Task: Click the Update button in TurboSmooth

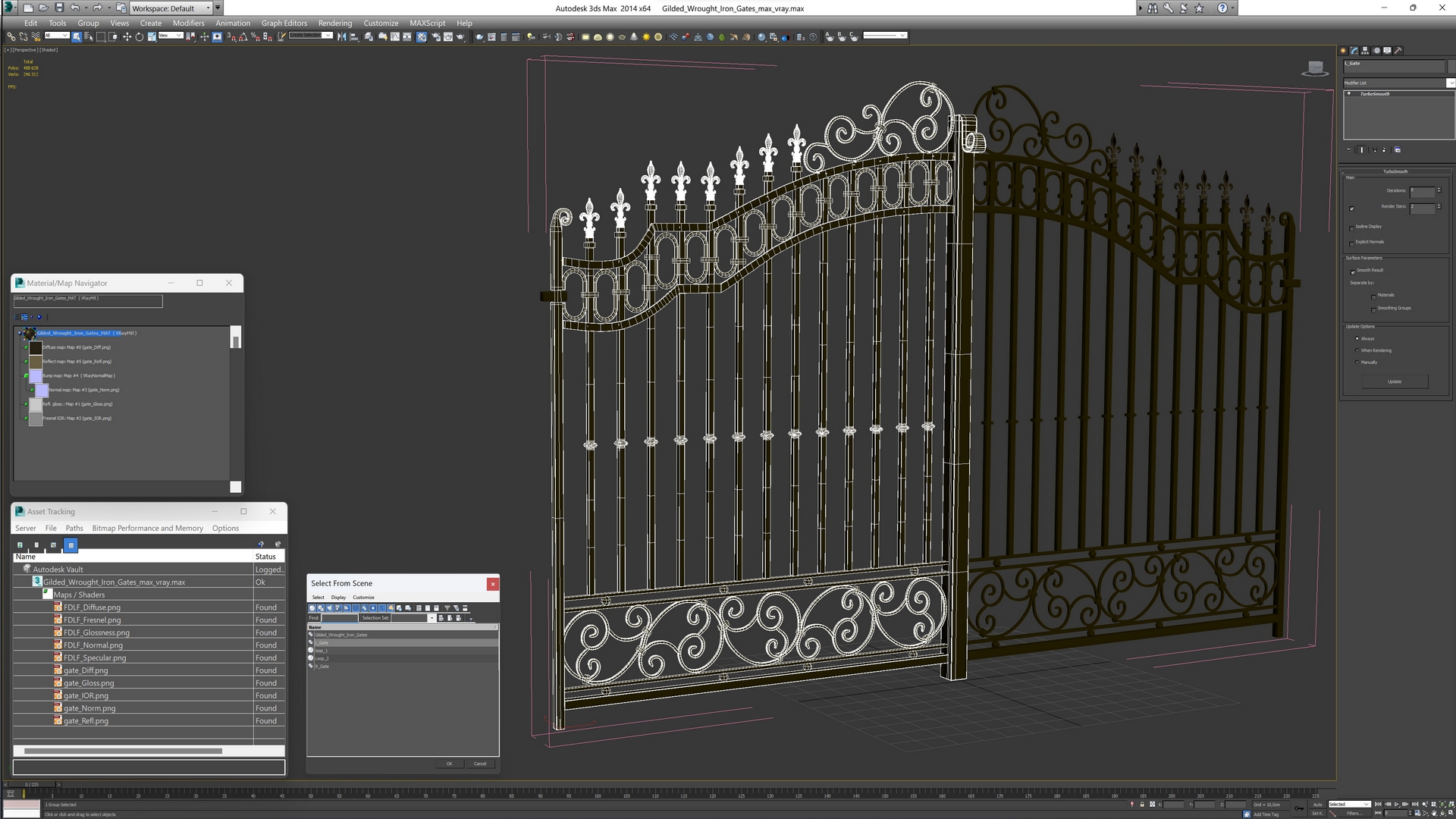Action: point(1394,381)
